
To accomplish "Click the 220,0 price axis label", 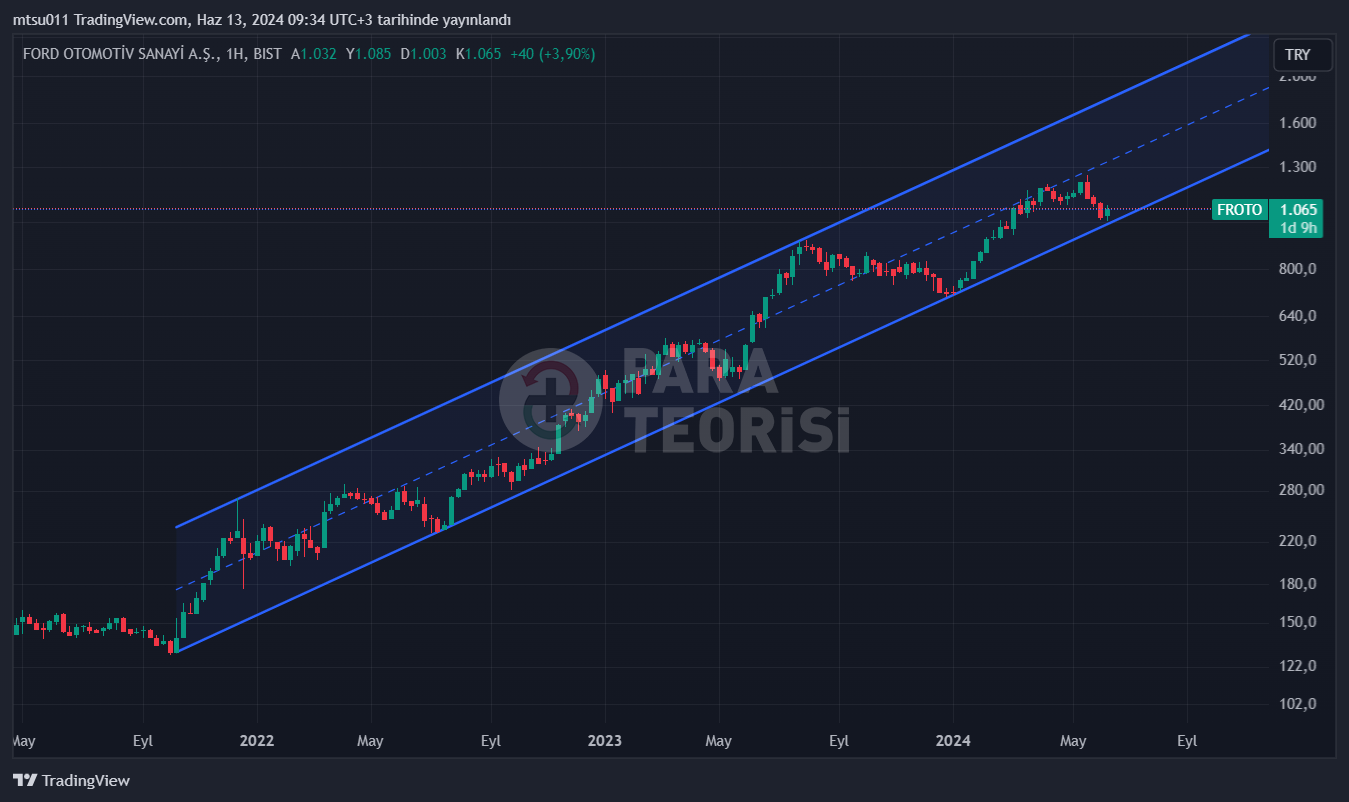I will pos(1296,541).
